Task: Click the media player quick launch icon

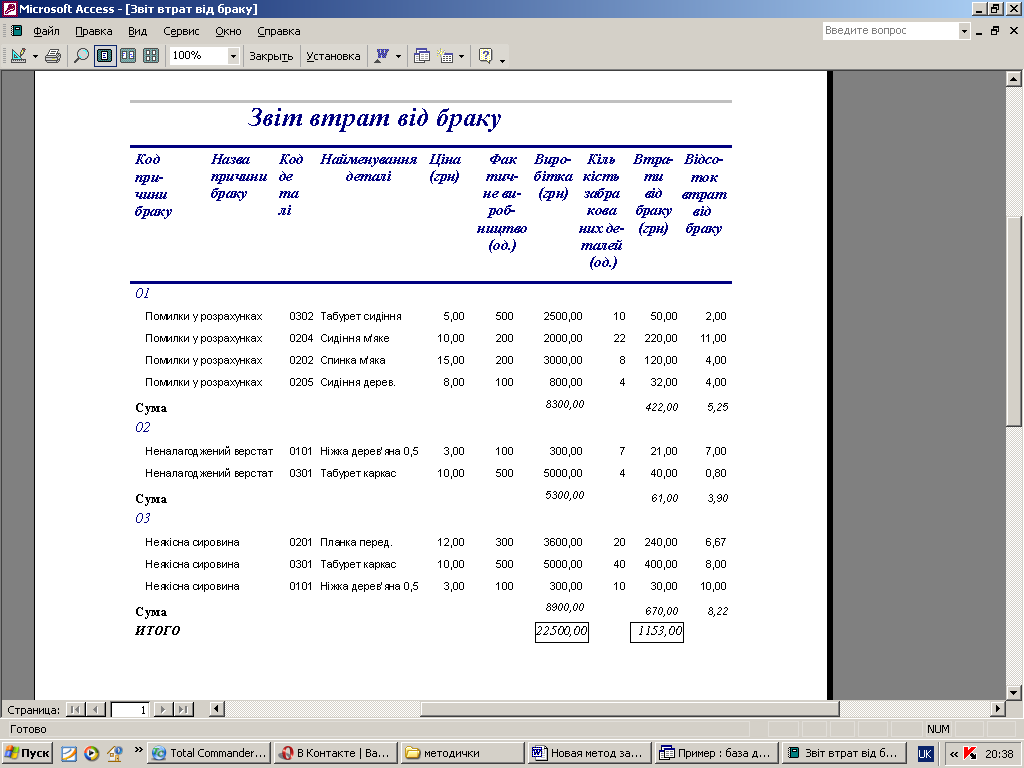Action: point(91,754)
